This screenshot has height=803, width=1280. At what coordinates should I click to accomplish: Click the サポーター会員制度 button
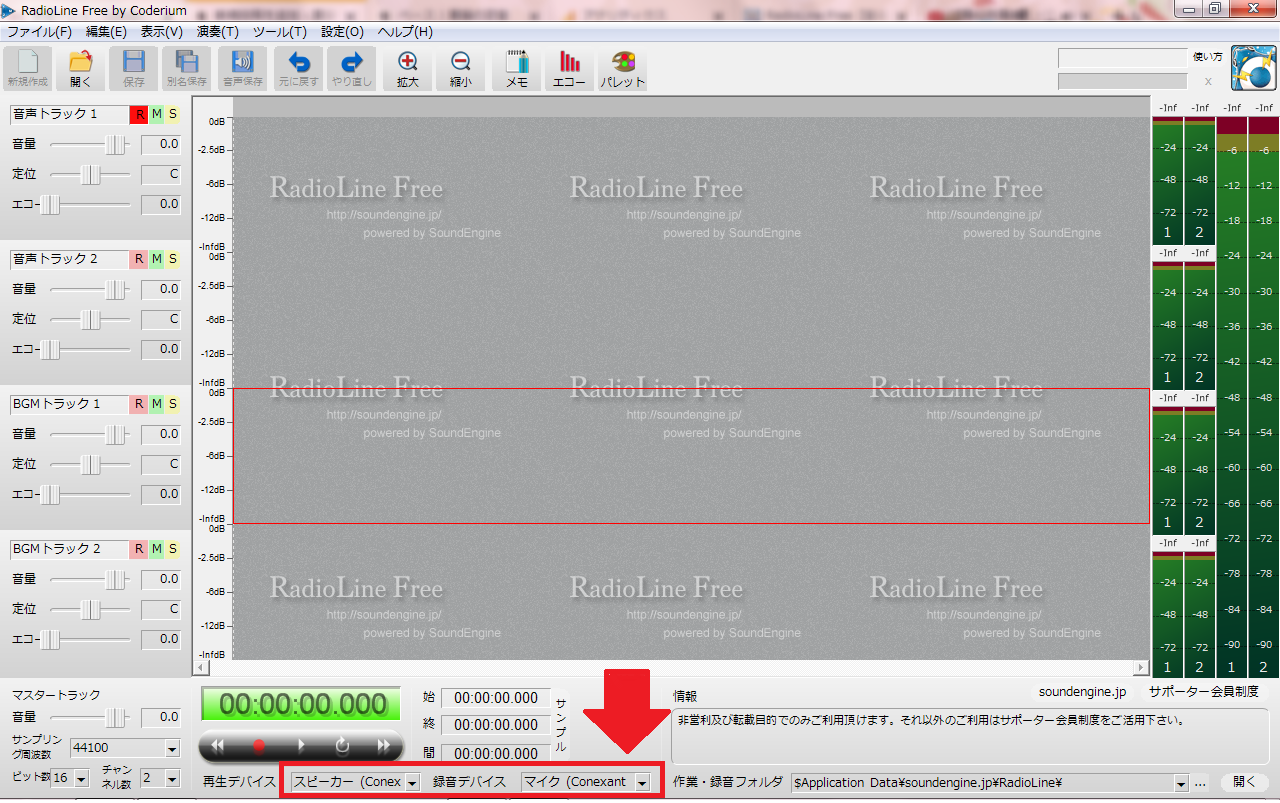[x=1204, y=691]
